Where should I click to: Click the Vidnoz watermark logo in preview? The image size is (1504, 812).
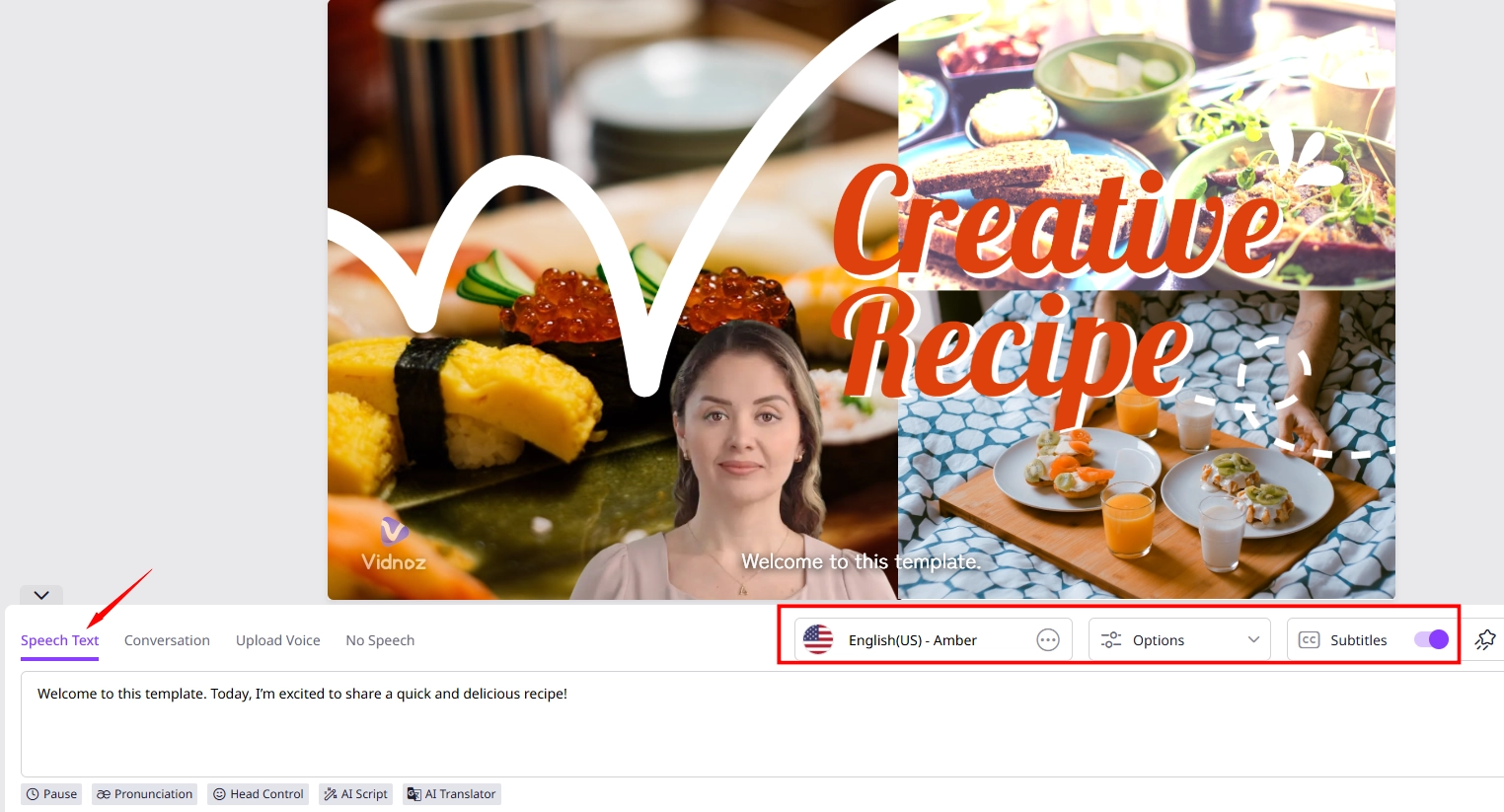pos(393,545)
